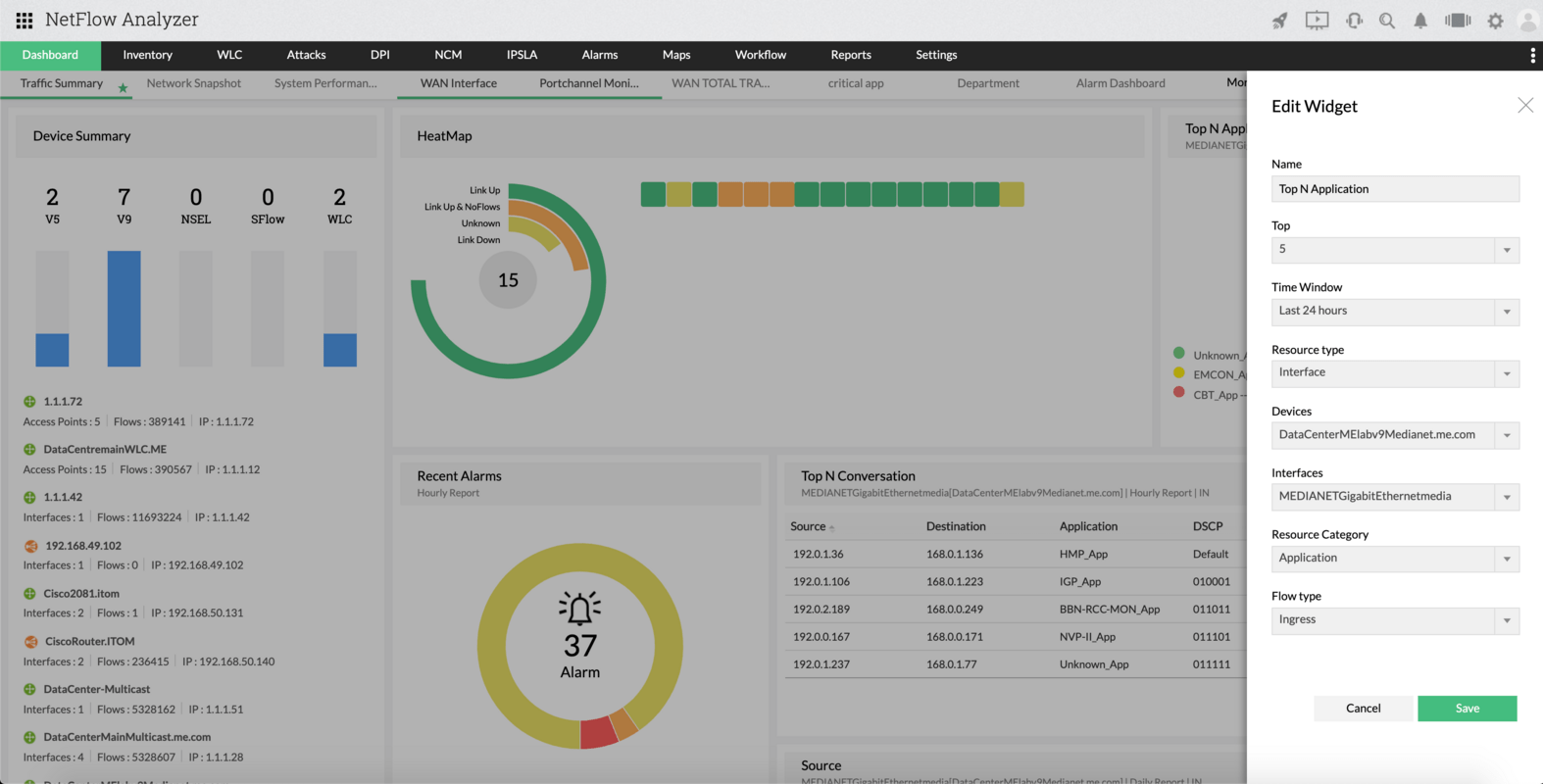This screenshot has width=1543, height=784.
Task: Open the search magnifier icon
Action: coord(1387,20)
